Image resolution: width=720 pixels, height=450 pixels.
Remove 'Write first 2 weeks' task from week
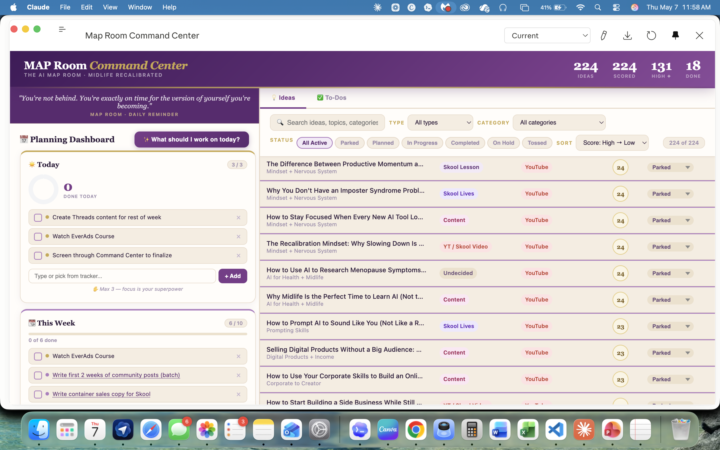click(238, 375)
